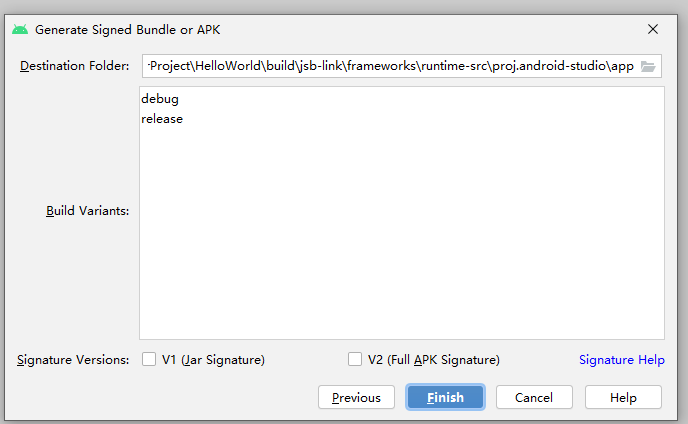Go back with the Previous button

pyautogui.click(x=356, y=397)
